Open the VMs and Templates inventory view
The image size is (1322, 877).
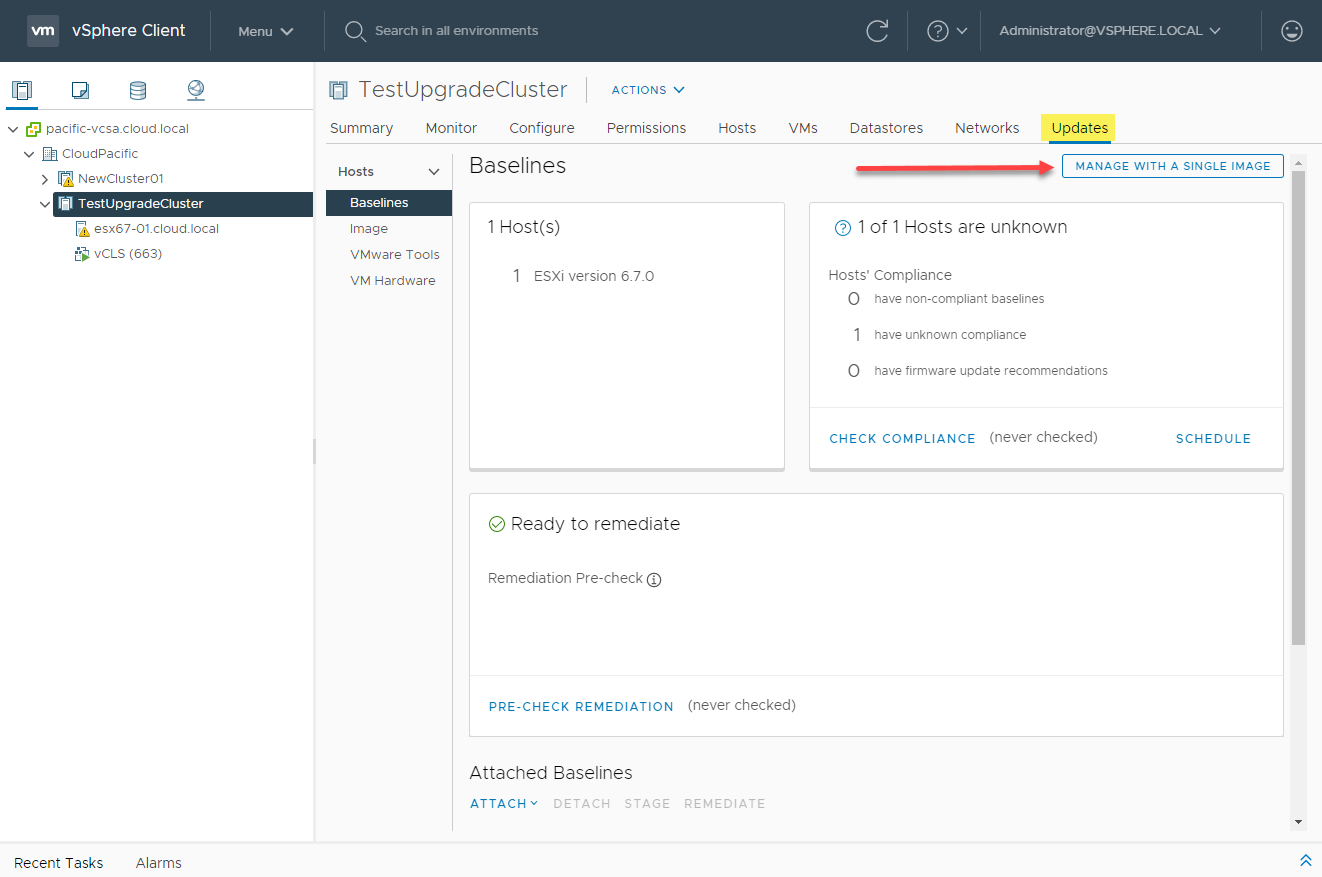point(80,91)
